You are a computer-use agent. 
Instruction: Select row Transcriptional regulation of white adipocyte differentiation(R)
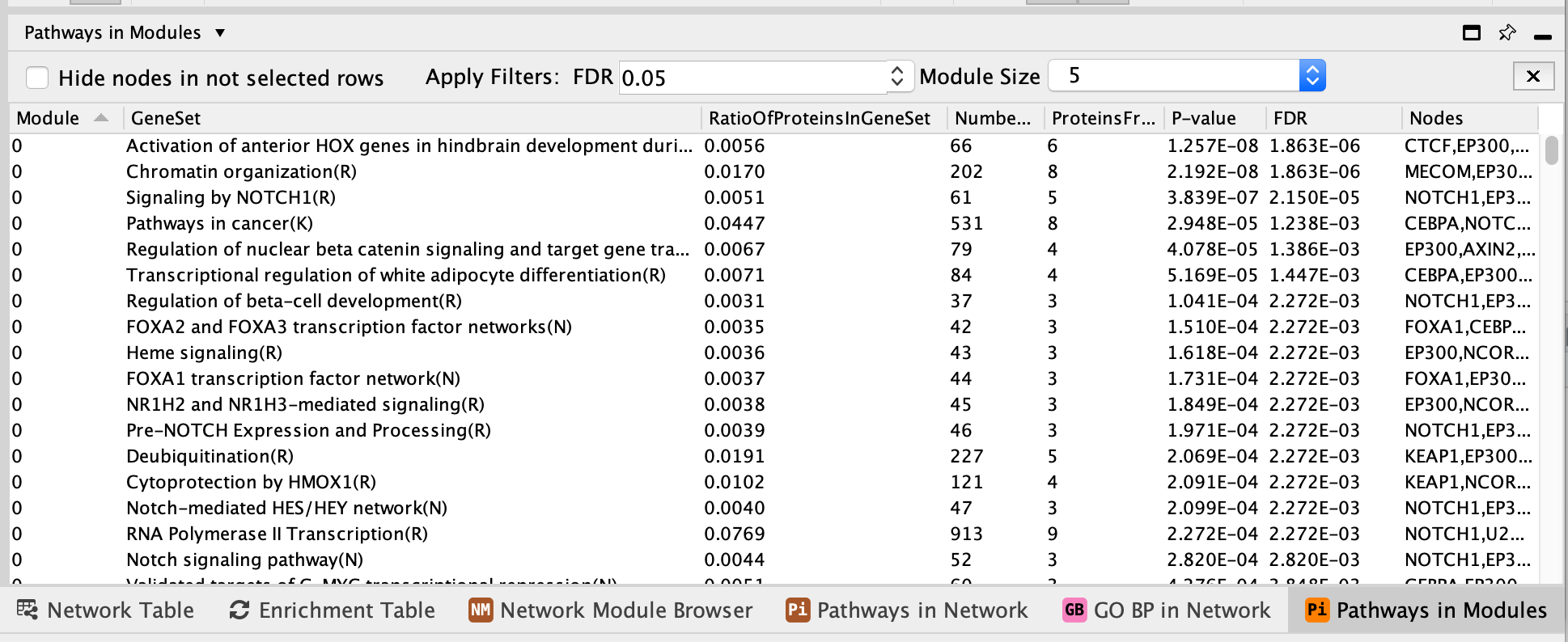pos(773,275)
